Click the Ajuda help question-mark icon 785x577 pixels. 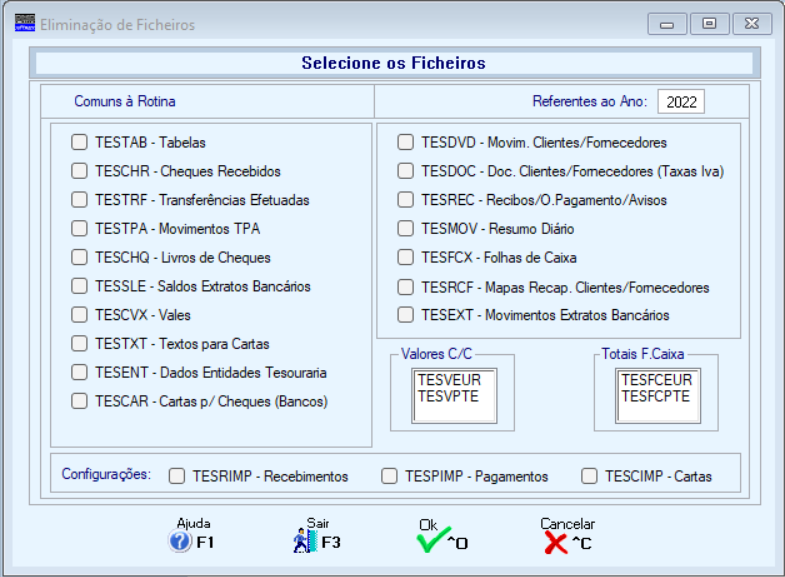180,541
